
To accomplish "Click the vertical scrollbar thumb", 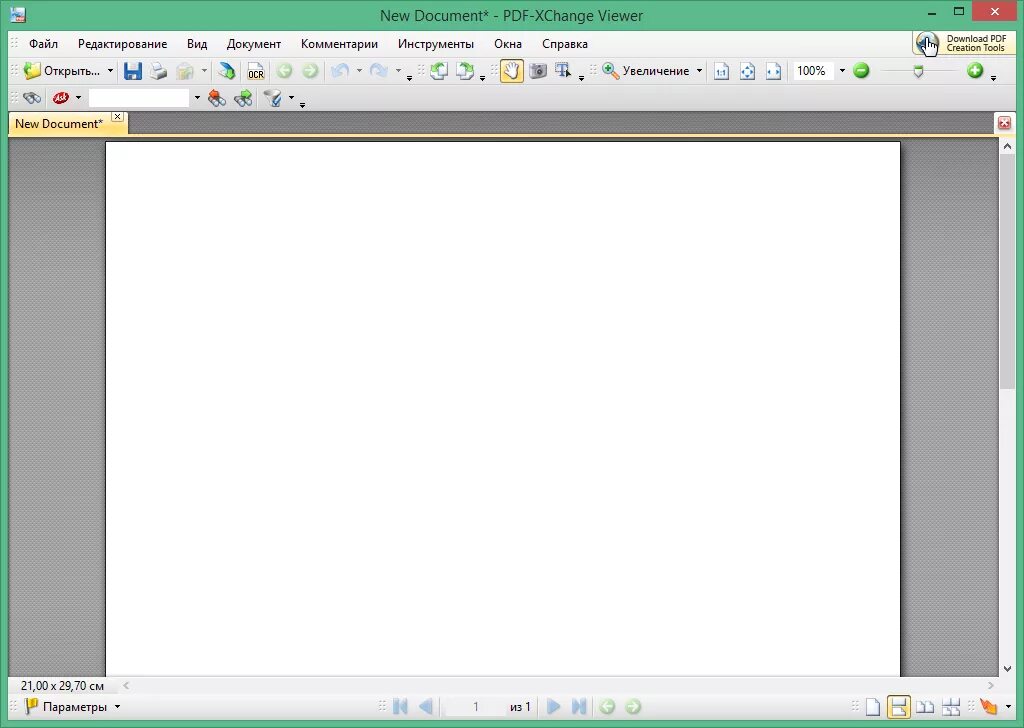I will click(x=1007, y=272).
